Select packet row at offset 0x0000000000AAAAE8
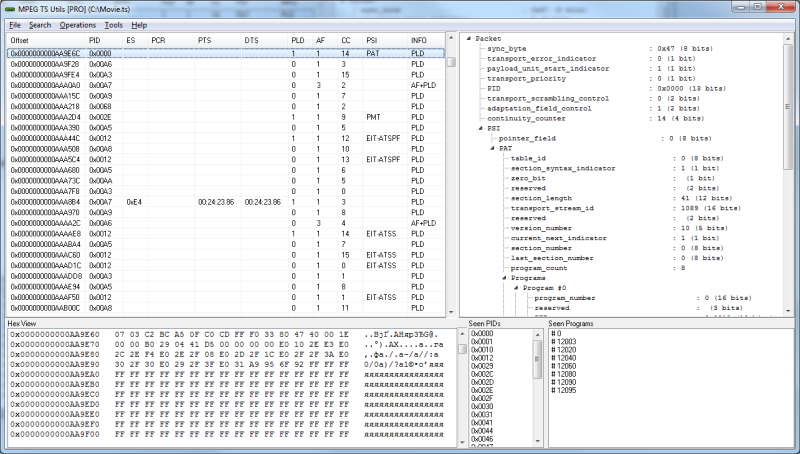 (x=226, y=234)
